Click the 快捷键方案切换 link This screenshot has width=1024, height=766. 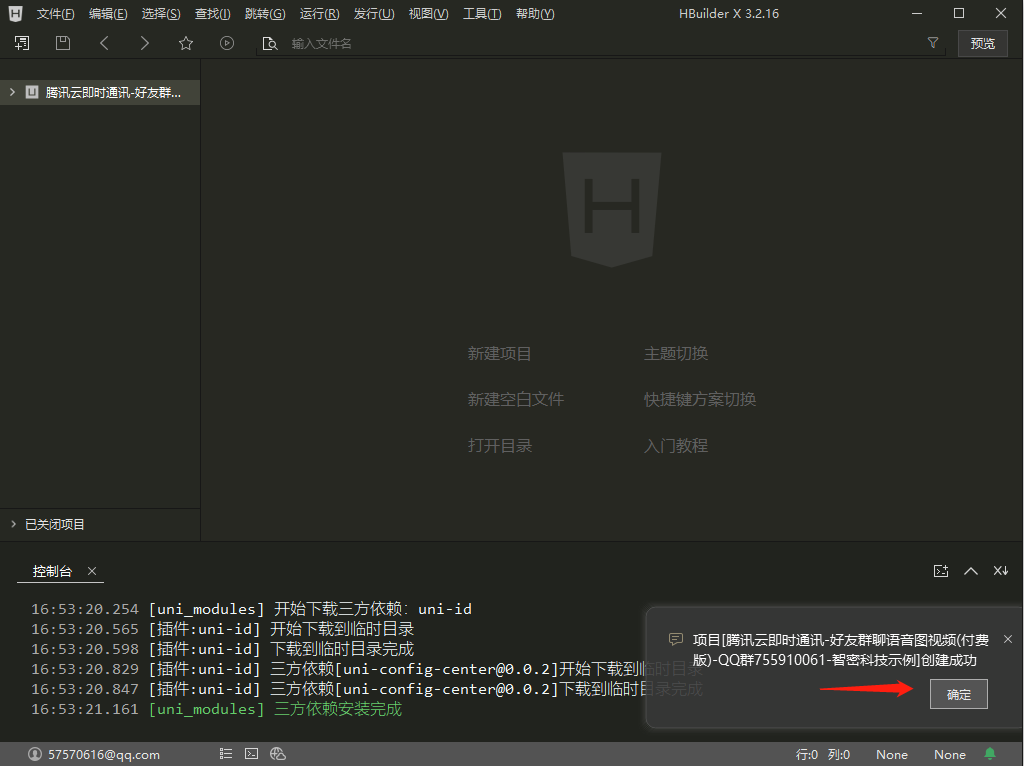[700, 399]
